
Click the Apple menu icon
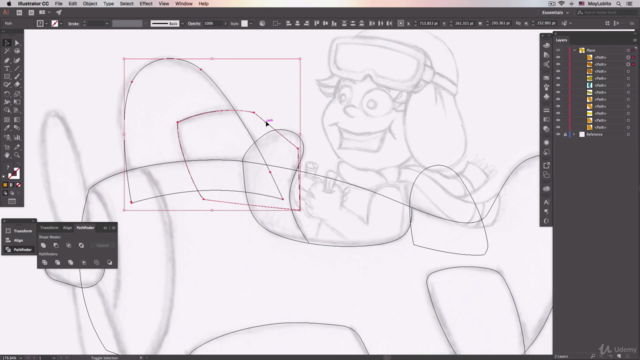(9, 4)
